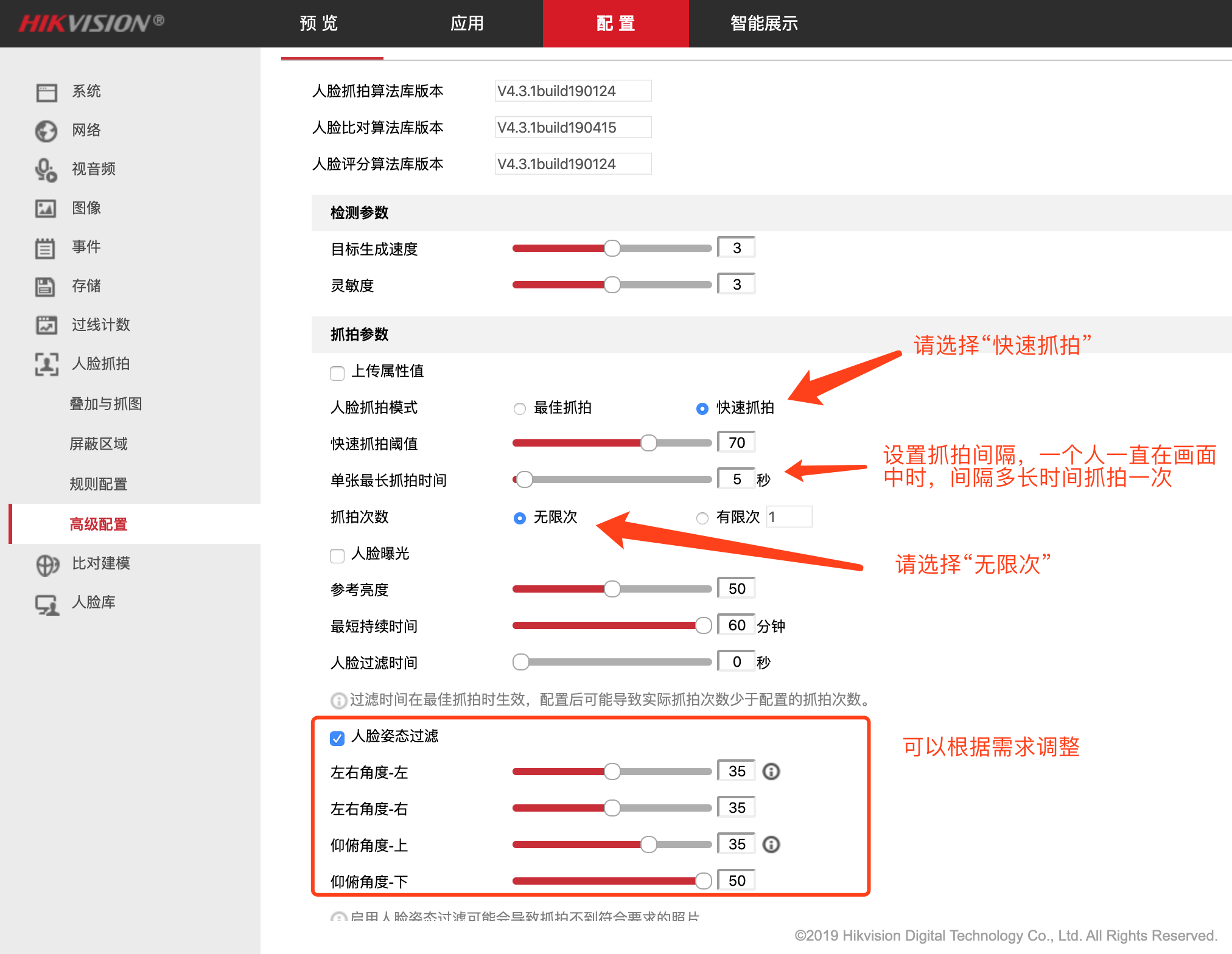Click the 事件 calendar icon
Image resolution: width=1232 pixels, height=954 pixels.
(x=45, y=248)
